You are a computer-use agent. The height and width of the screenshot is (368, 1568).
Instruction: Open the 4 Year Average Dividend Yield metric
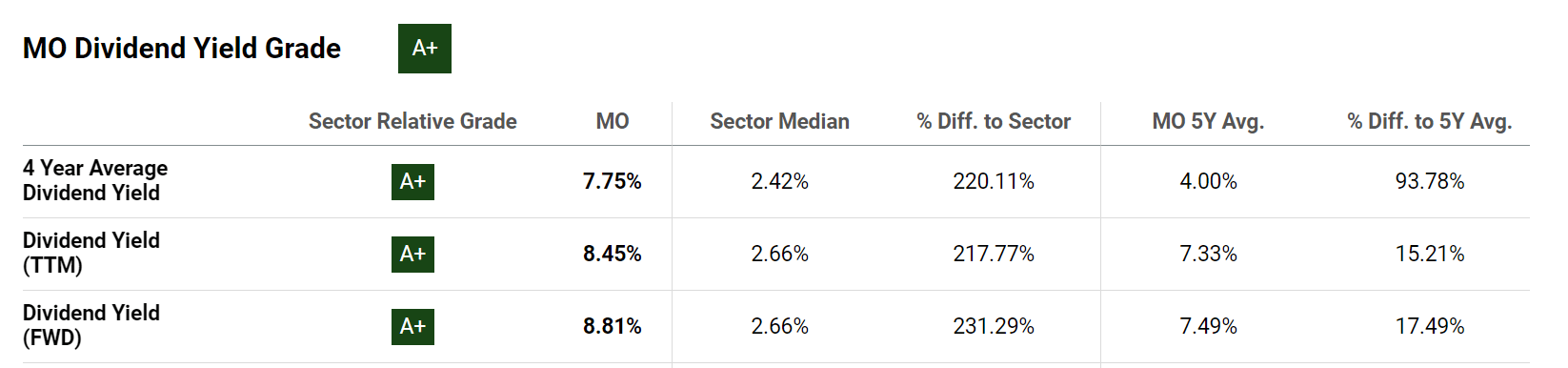click(x=95, y=180)
